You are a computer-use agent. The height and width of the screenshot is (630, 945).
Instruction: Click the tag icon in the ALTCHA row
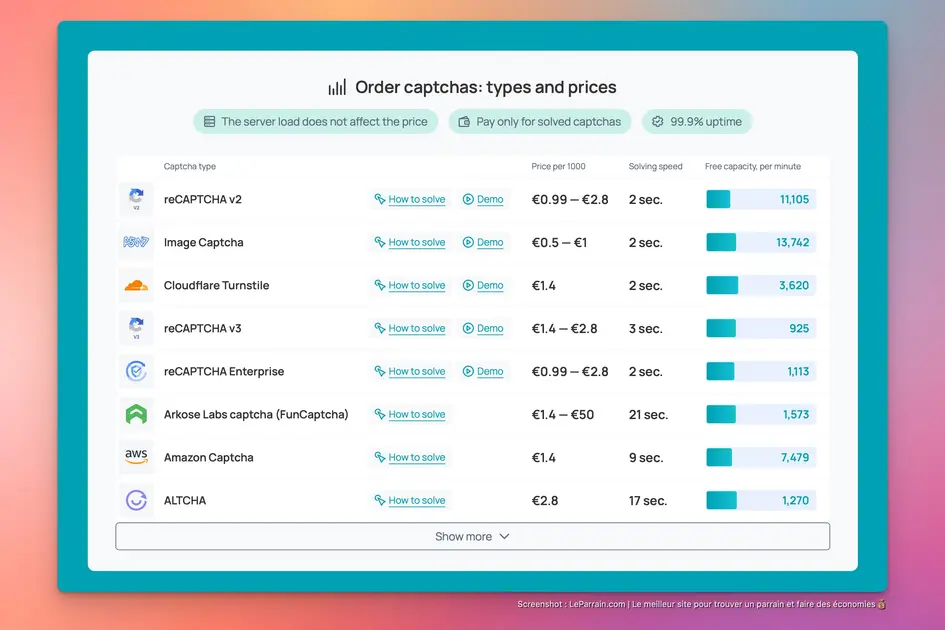[380, 500]
